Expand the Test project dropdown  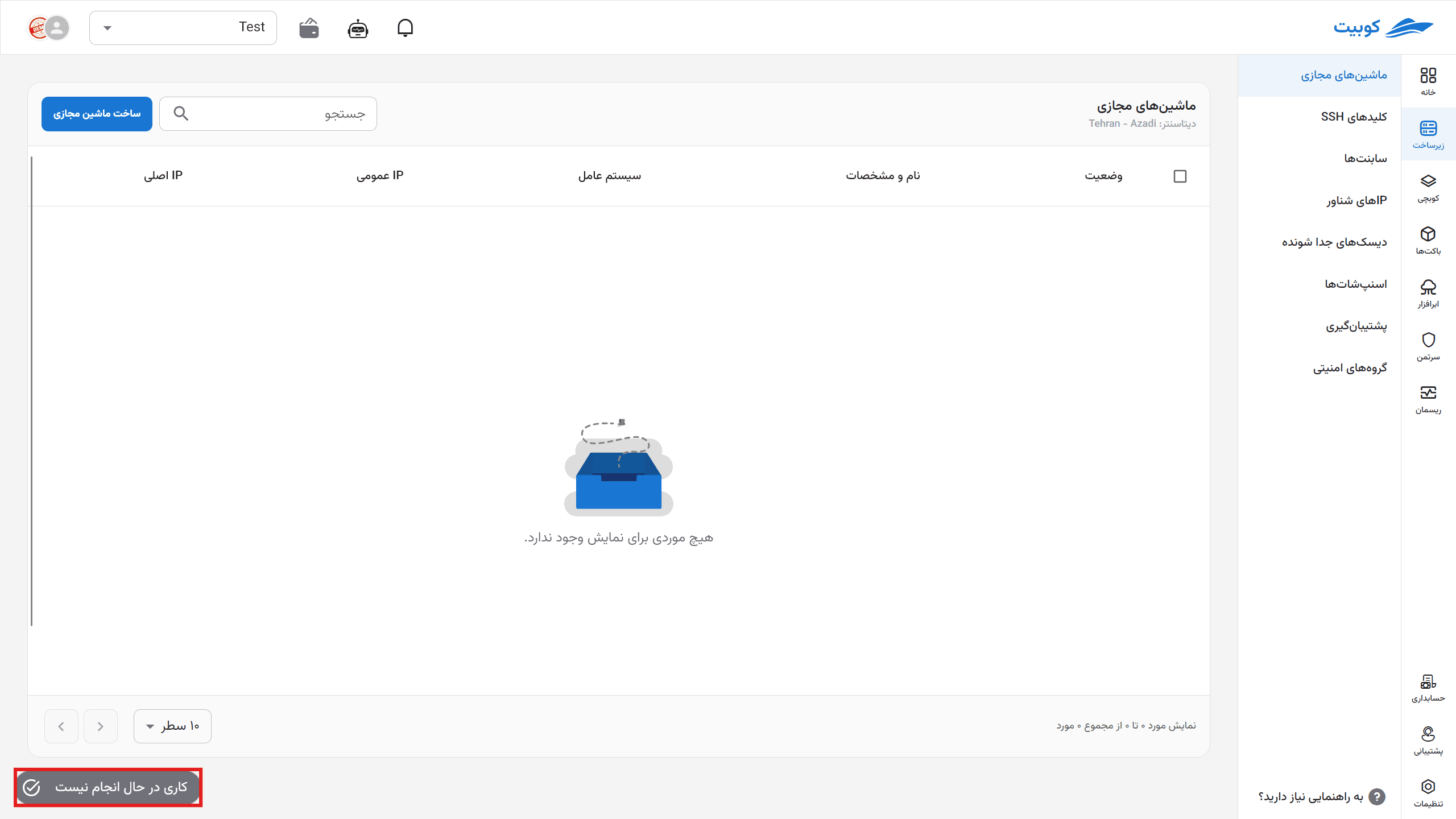pos(183,27)
